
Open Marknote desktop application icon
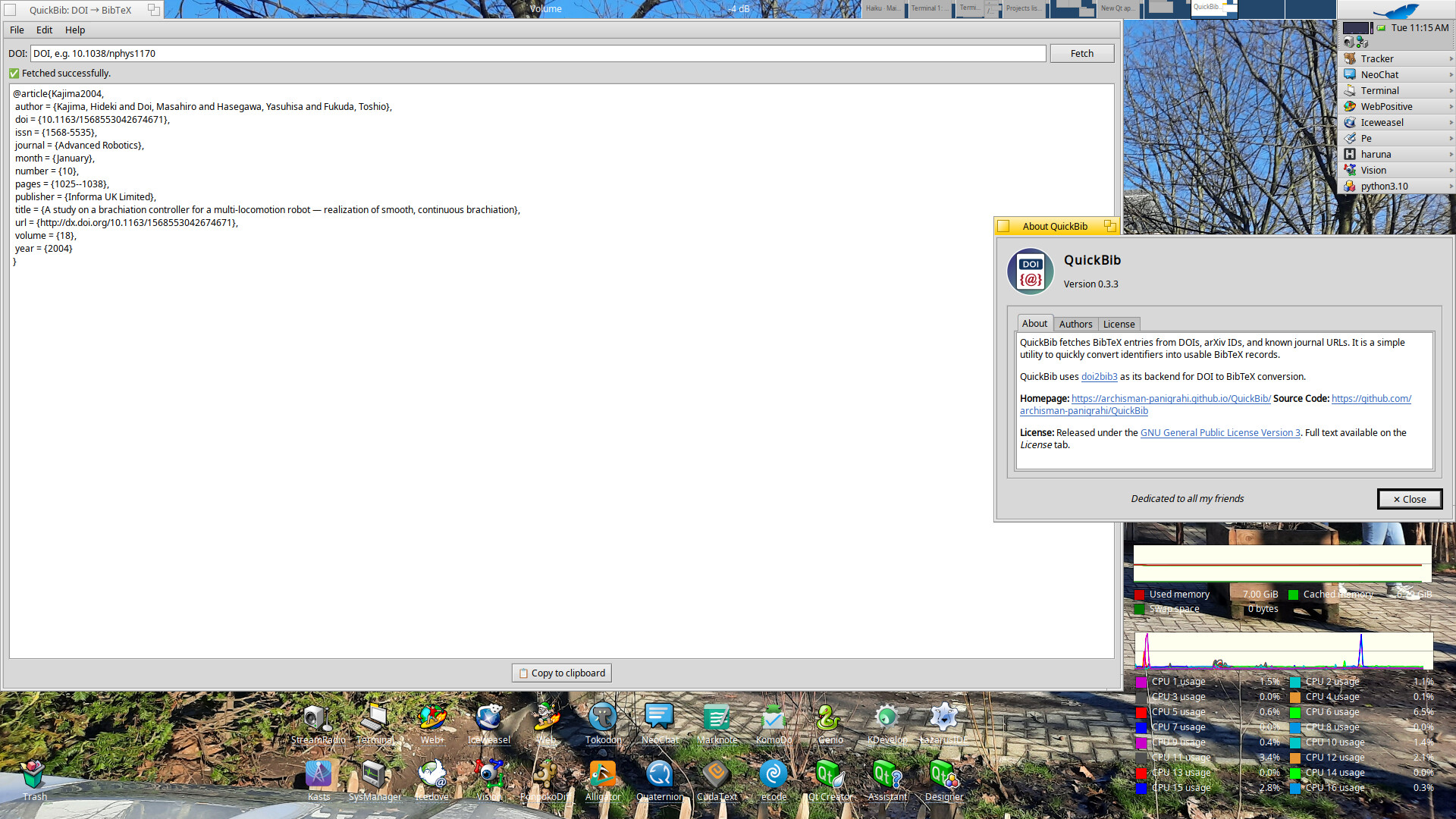(x=716, y=717)
